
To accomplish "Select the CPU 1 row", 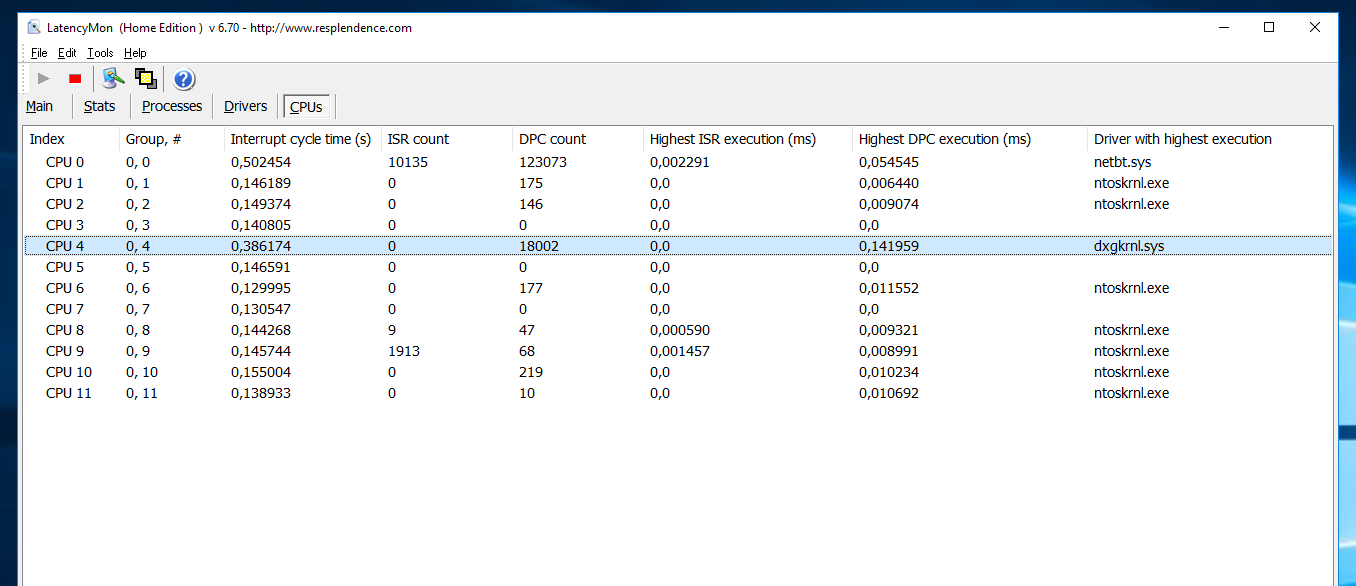I will point(678,183).
